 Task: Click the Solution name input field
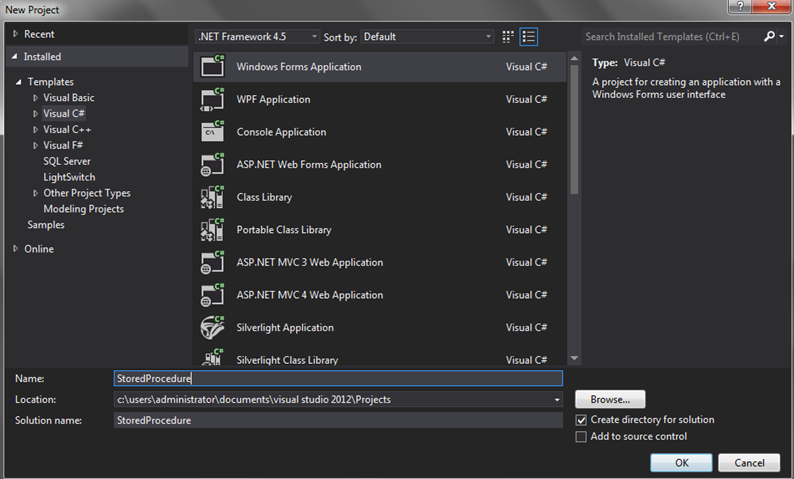tap(338, 420)
